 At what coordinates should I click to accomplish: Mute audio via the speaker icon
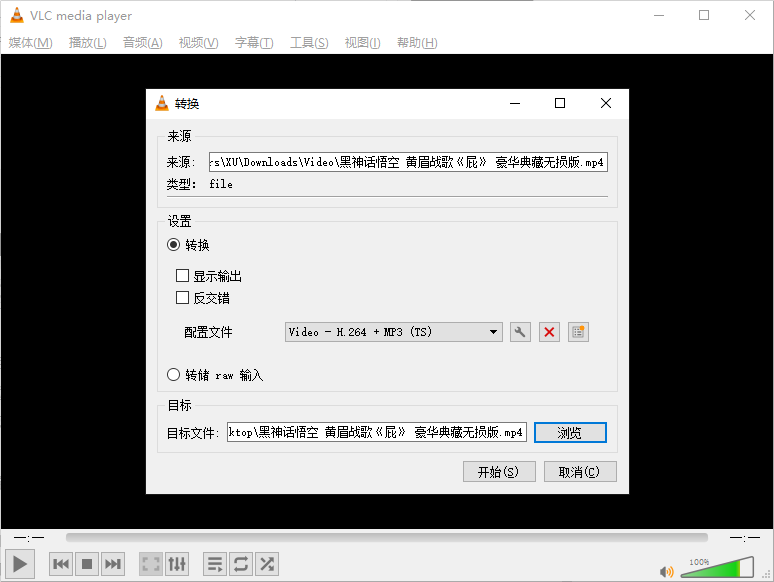click(667, 571)
